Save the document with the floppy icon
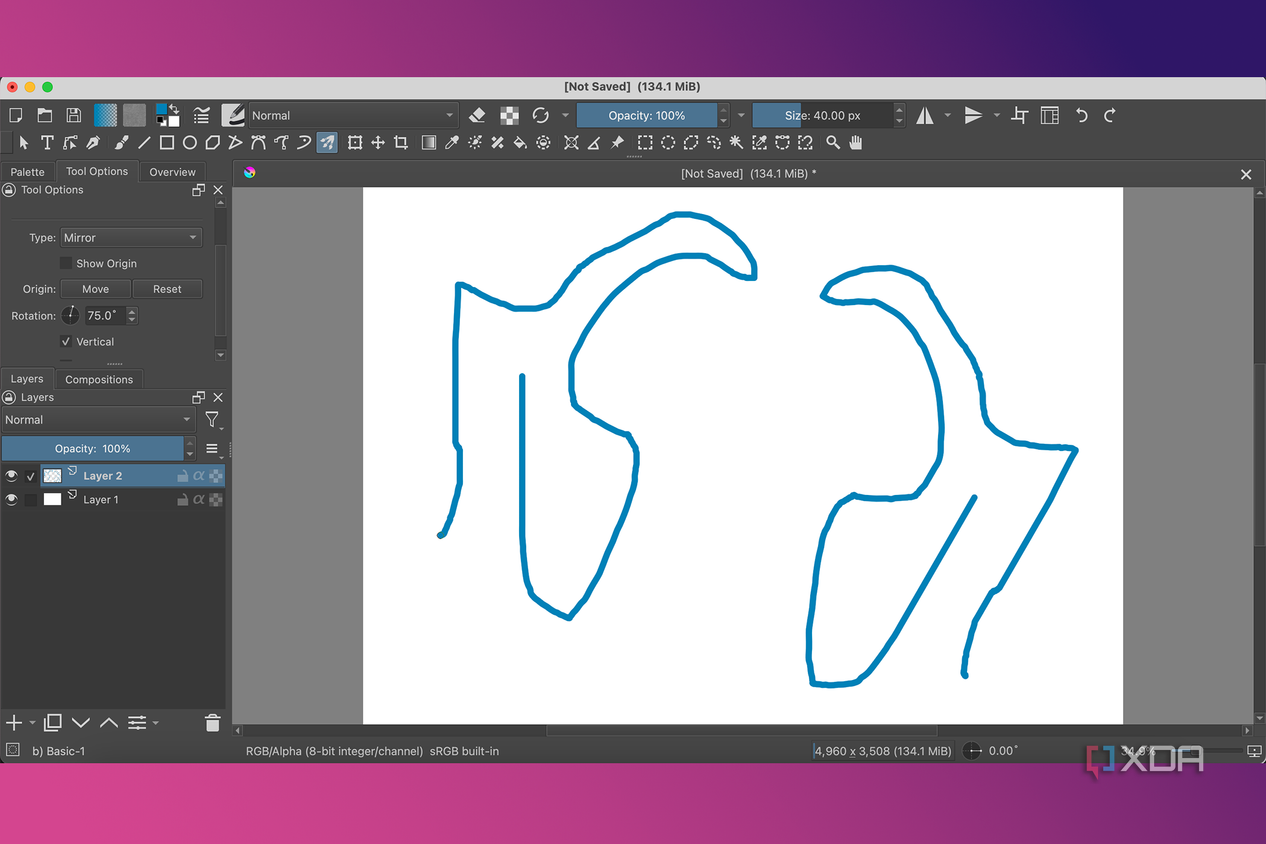 coord(73,116)
